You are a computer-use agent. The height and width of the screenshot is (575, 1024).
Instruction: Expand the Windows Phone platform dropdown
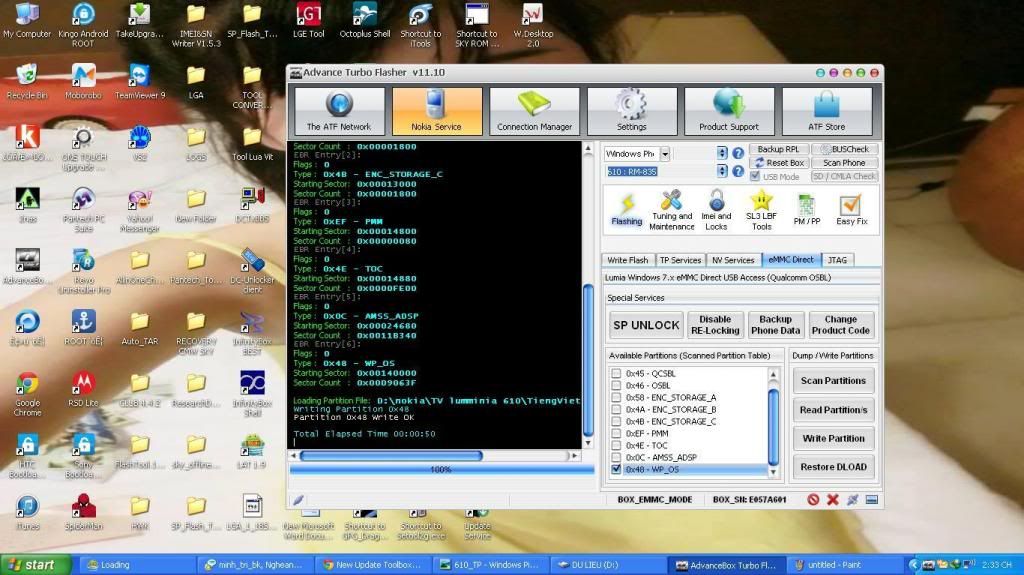click(x=665, y=154)
